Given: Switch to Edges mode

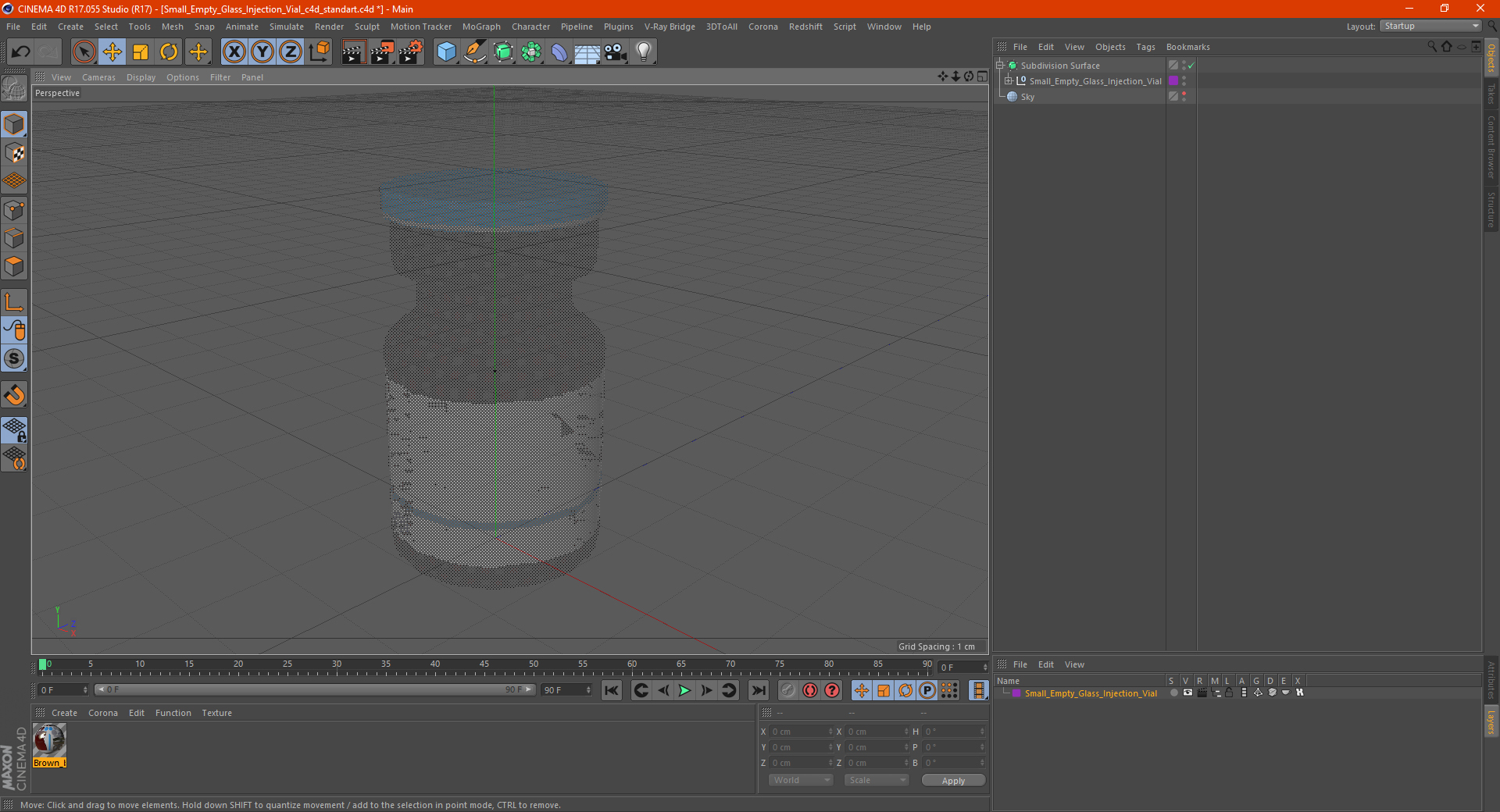Looking at the screenshot, I should [14, 238].
